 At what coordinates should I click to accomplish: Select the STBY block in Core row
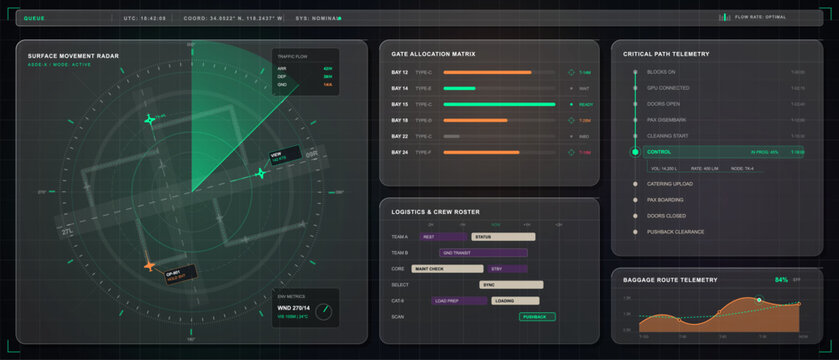coord(507,269)
